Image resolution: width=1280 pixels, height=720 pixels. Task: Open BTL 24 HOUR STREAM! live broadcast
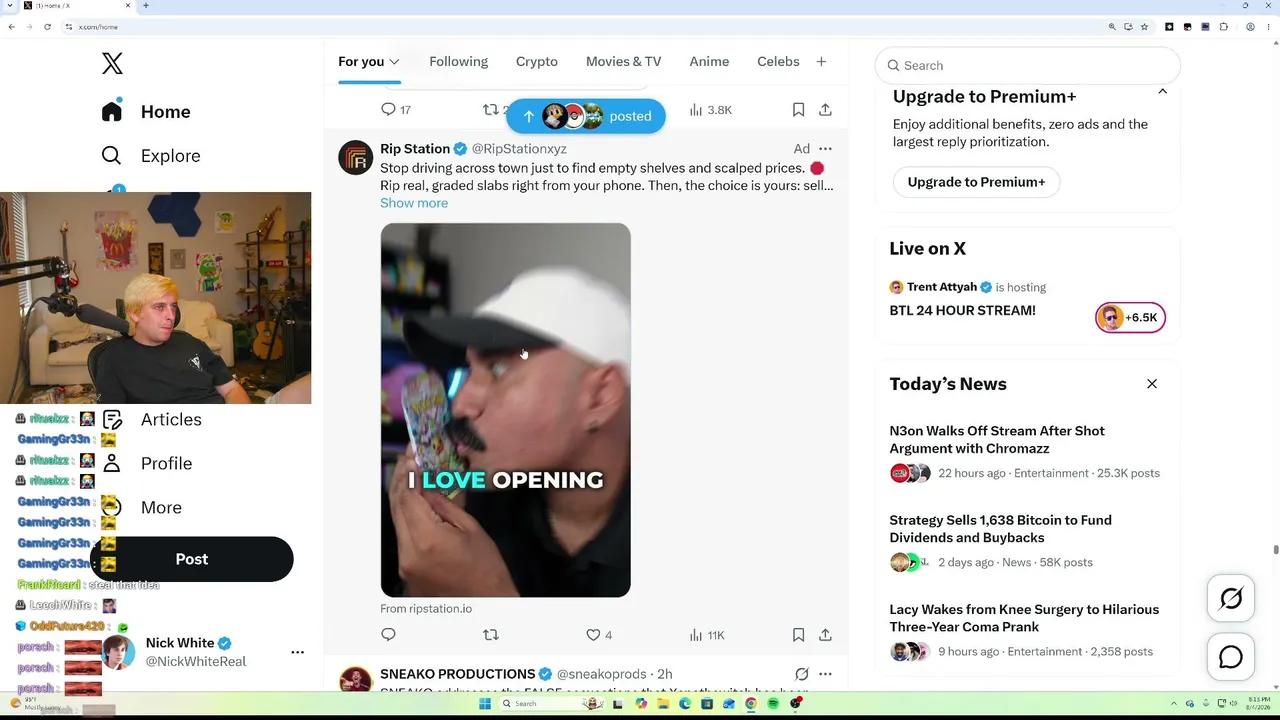(962, 310)
